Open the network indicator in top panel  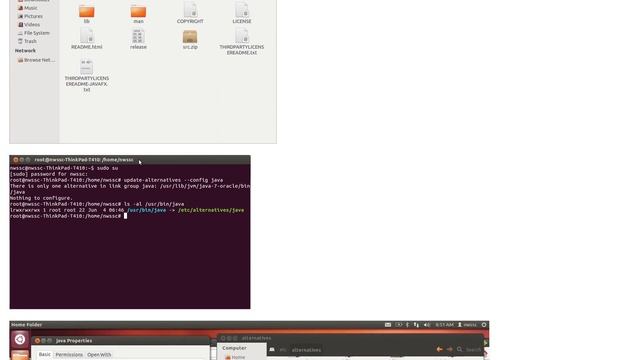[416, 325]
